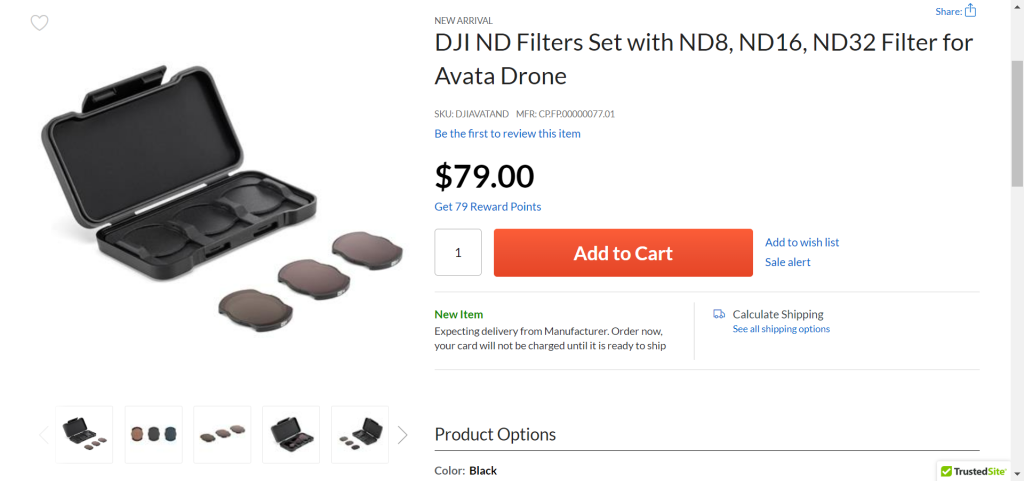Viewport: 1024px width, 481px height.
Task: Select second thumbnail of three colored filters
Action: tap(153, 434)
